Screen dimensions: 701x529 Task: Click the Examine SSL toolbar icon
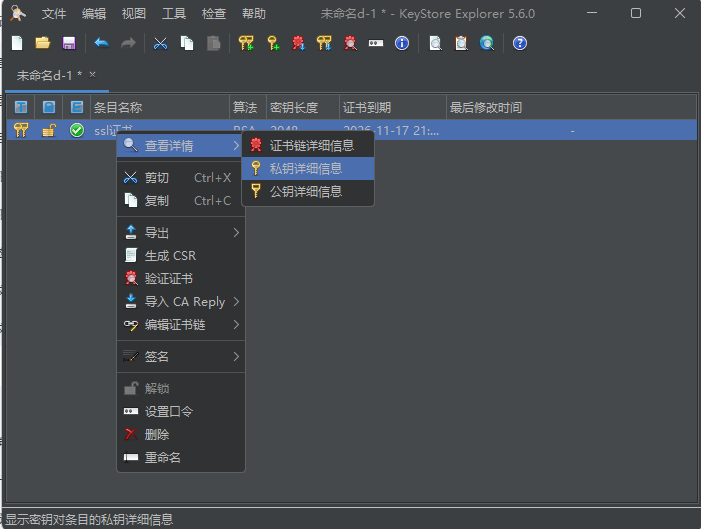click(x=487, y=43)
